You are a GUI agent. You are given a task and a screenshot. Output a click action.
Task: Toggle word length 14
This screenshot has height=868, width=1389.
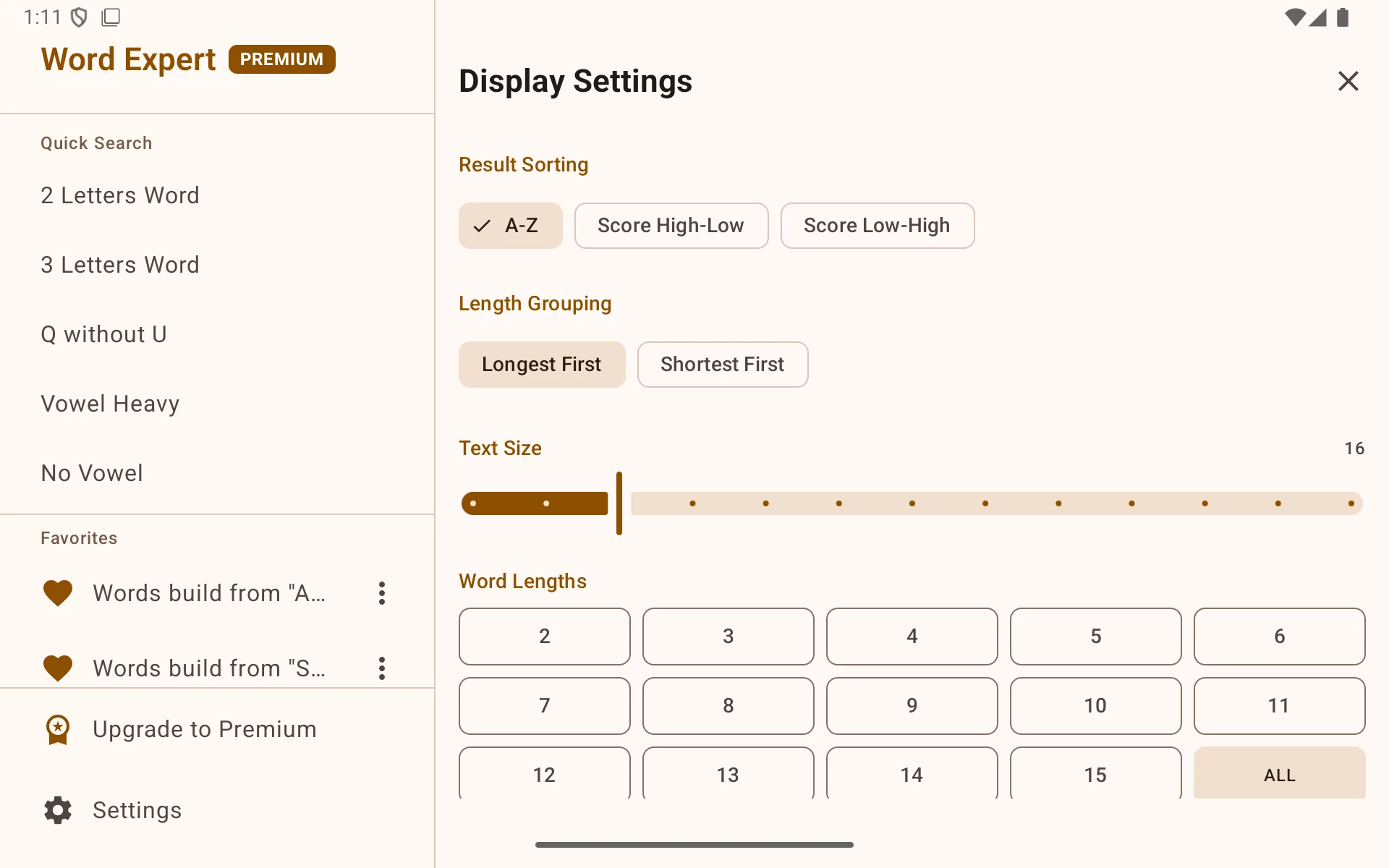912,773
